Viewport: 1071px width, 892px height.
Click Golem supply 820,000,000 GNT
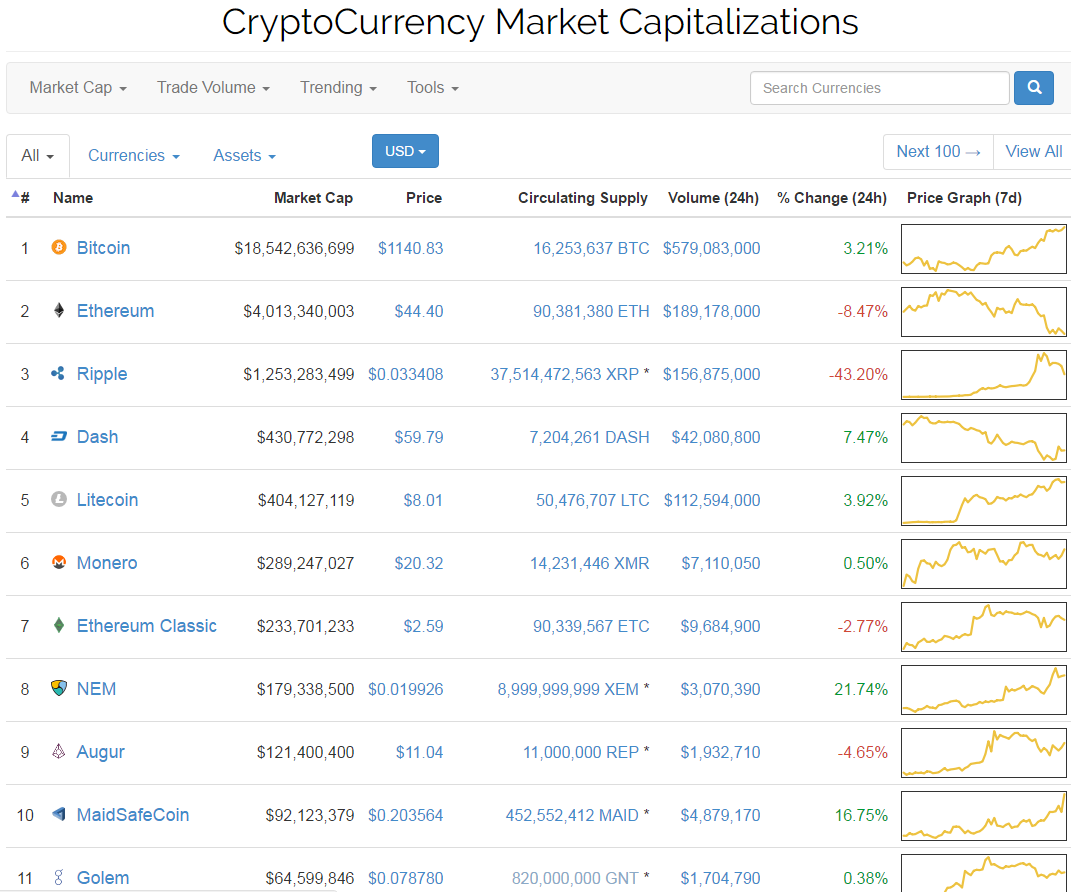point(575,878)
